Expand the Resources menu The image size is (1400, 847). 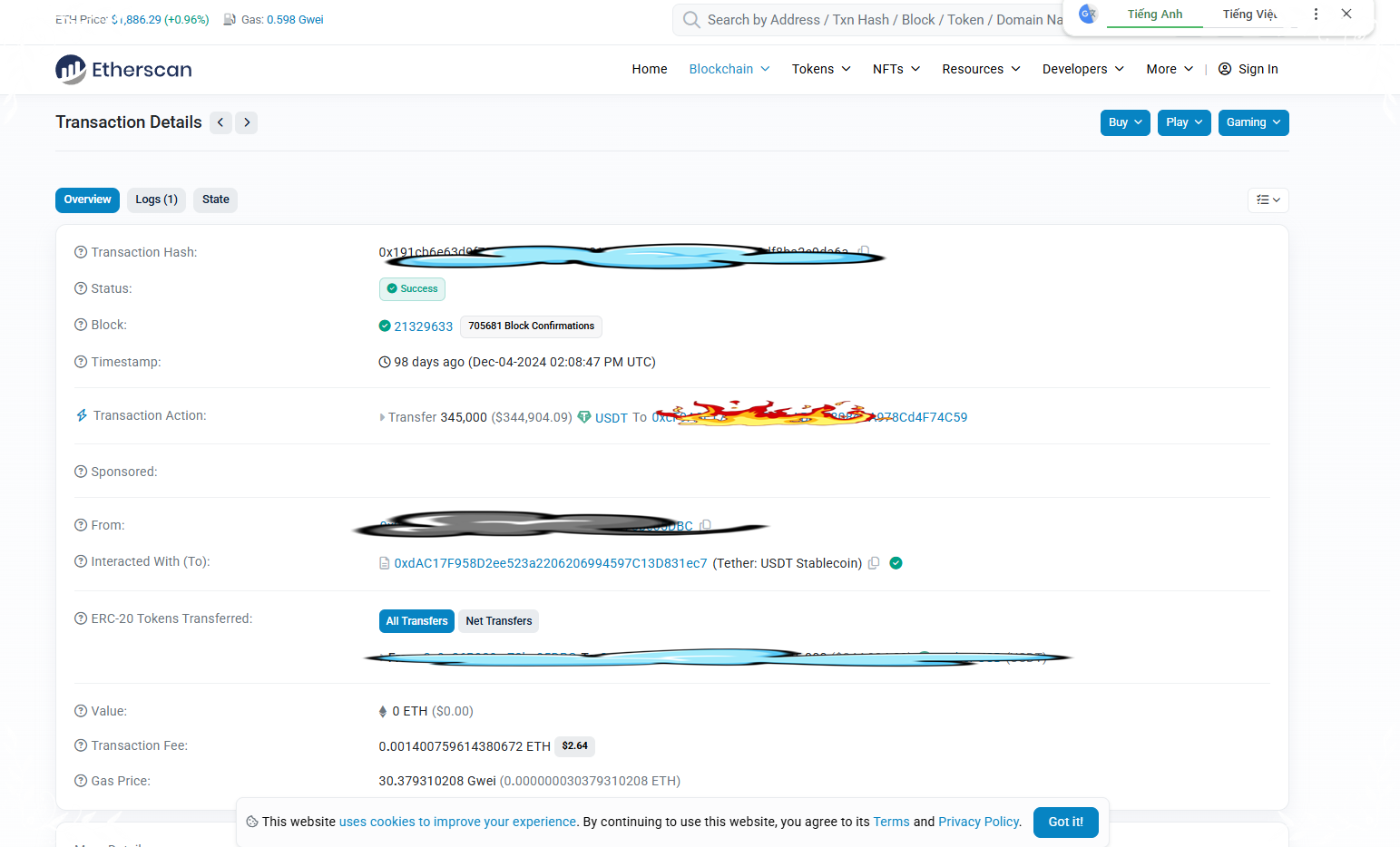click(981, 69)
